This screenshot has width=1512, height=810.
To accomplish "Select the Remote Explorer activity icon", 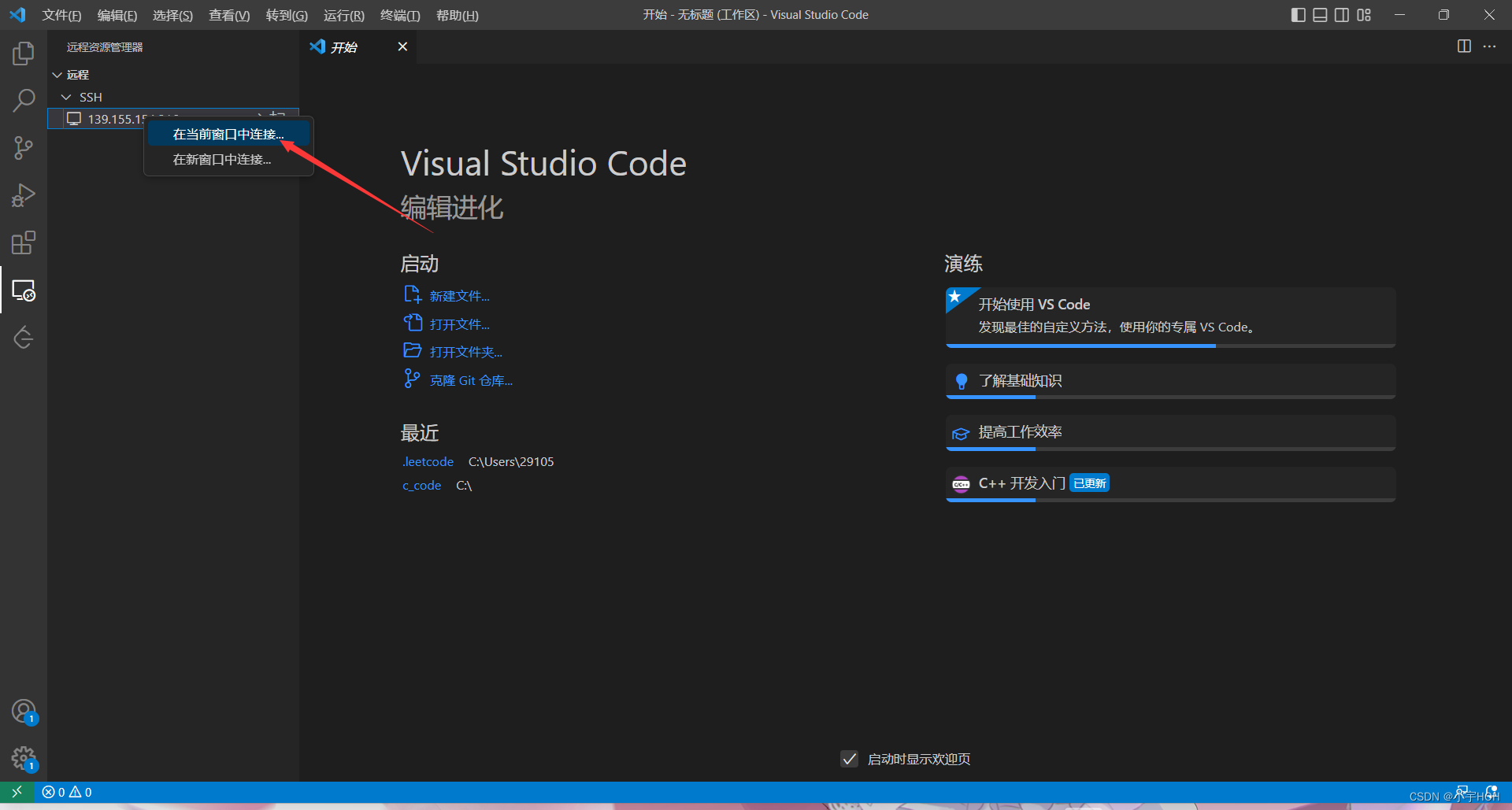I will pos(24,290).
